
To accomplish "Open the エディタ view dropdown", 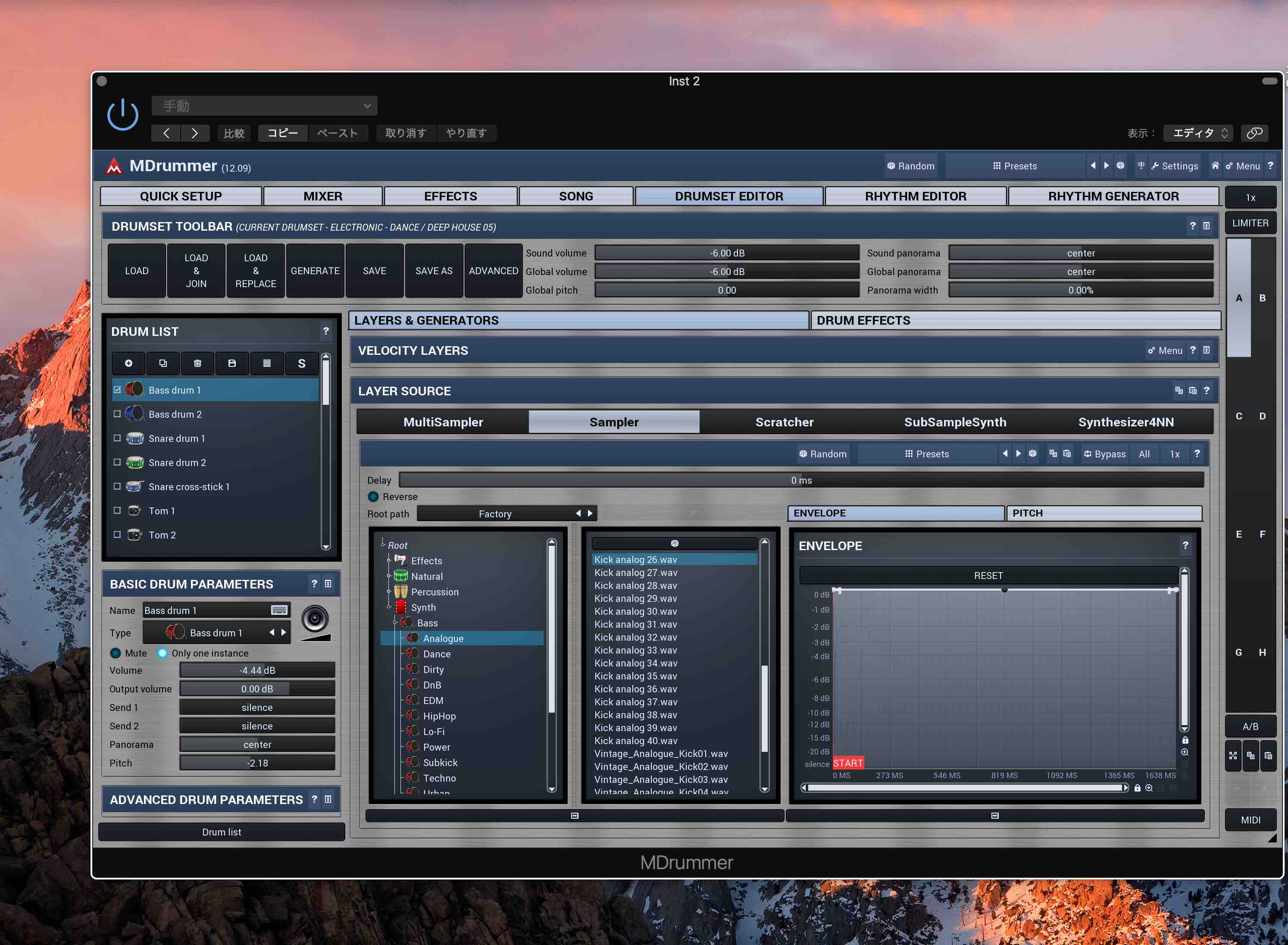I will pyautogui.click(x=1199, y=133).
